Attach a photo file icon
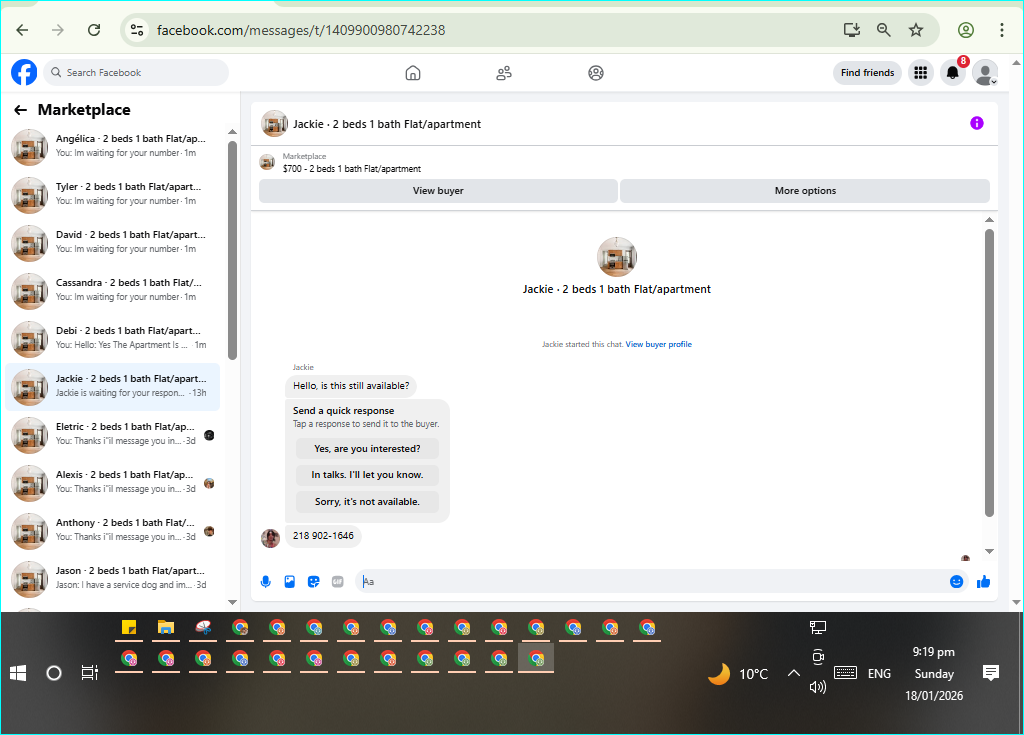Image resolution: width=1024 pixels, height=735 pixels. tap(290, 581)
